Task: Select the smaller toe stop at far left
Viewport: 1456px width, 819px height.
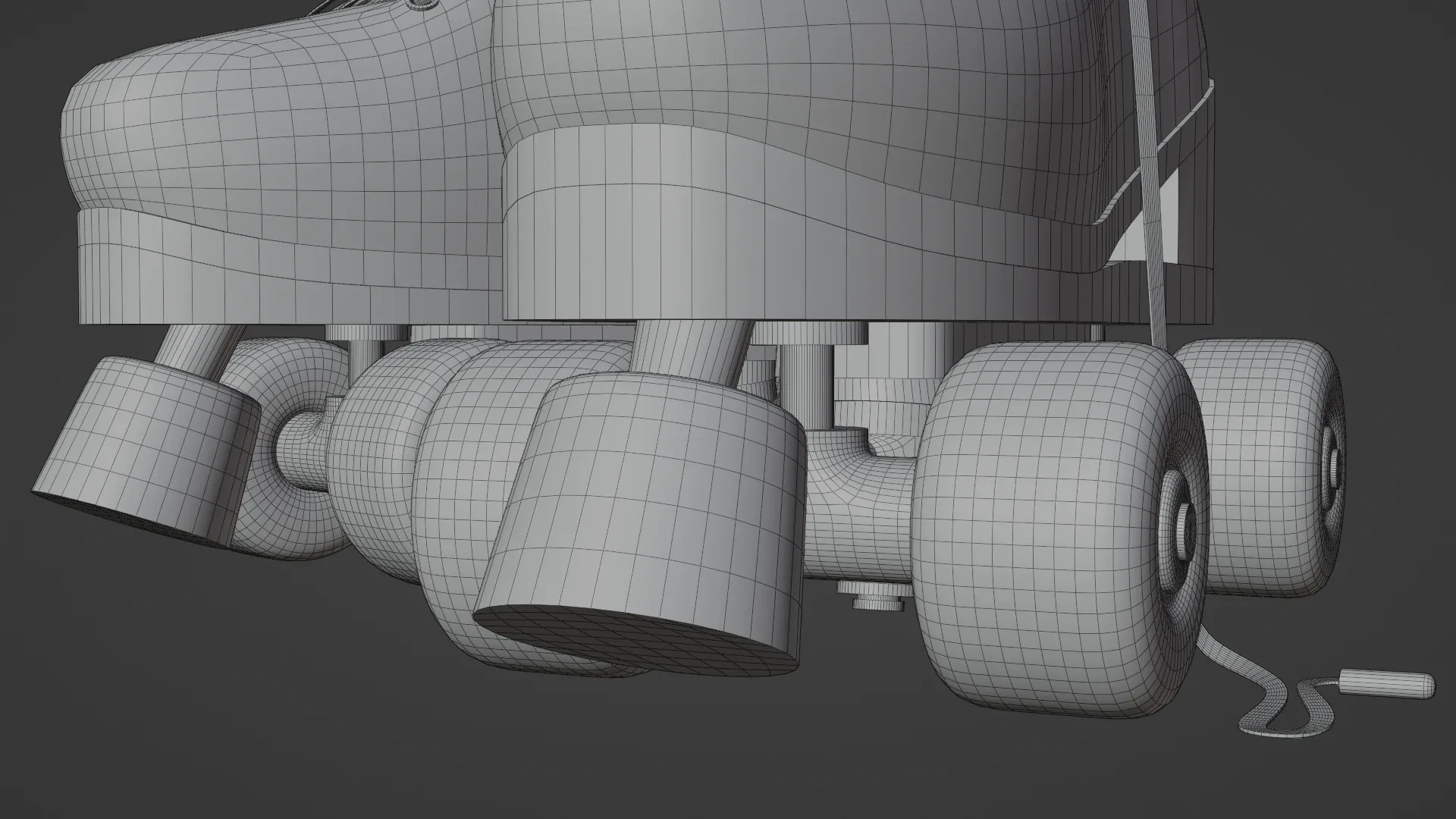Action: pyautogui.click(x=148, y=451)
